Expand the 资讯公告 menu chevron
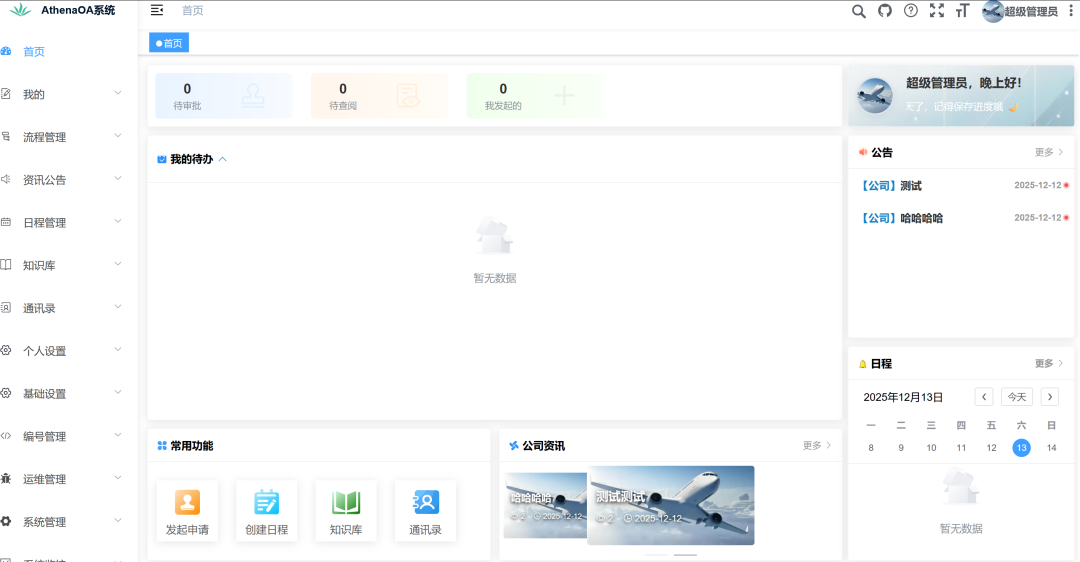The image size is (1080, 562). pyautogui.click(x=118, y=178)
